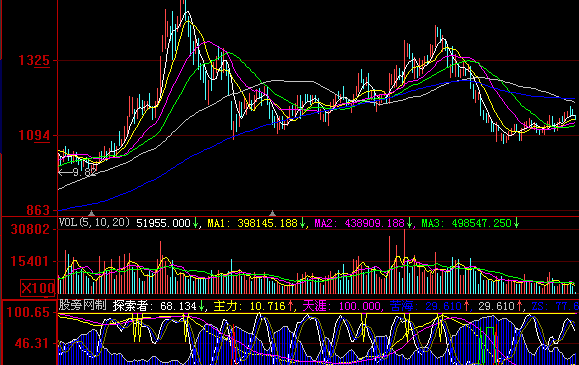Click the ←9.82 low price annotation
The image size is (579, 365).
click(78, 173)
